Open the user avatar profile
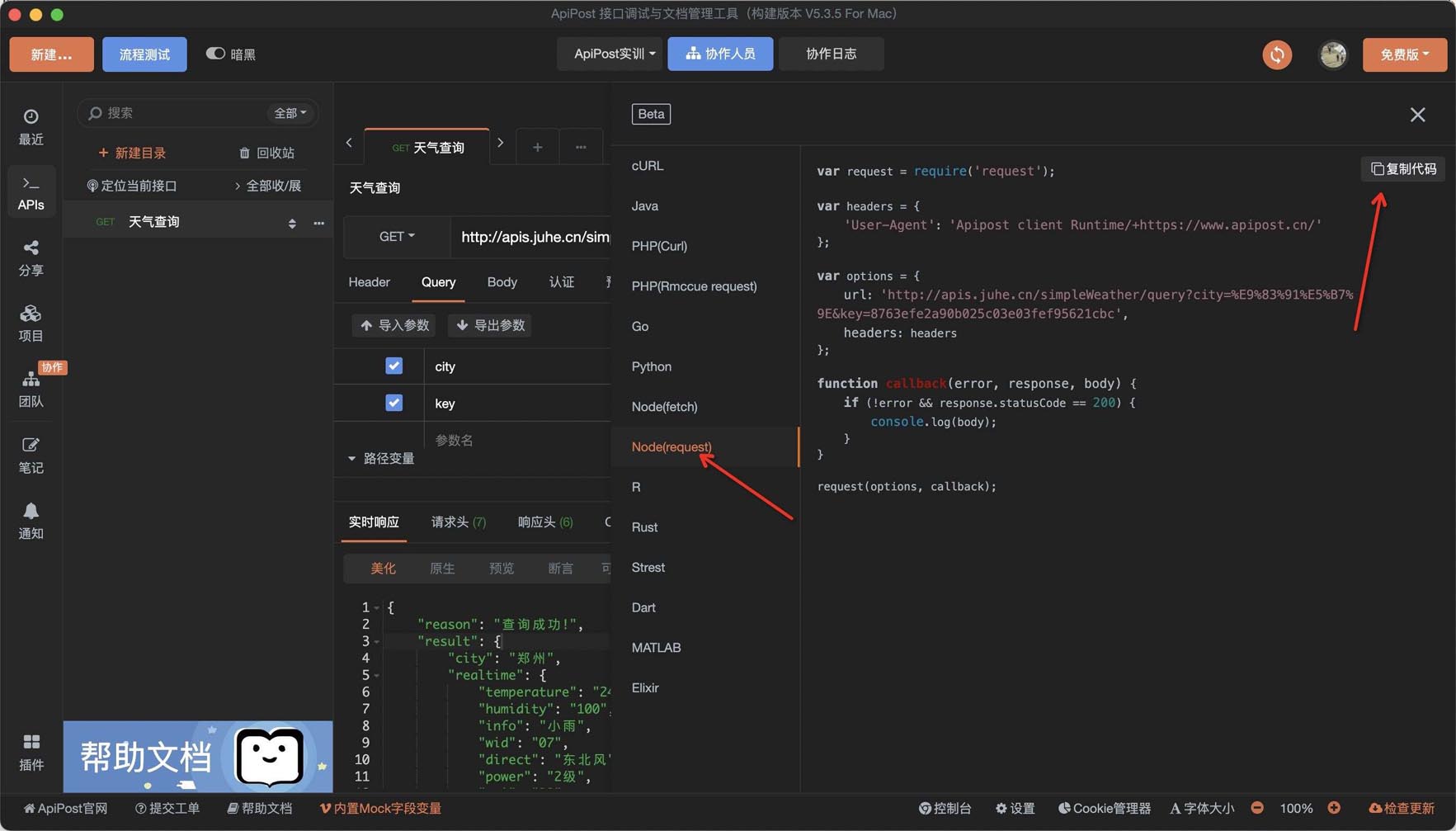Image resolution: width=1456 pixels, height=831 pixels. pyautogui.click(x=1332, y=54)
